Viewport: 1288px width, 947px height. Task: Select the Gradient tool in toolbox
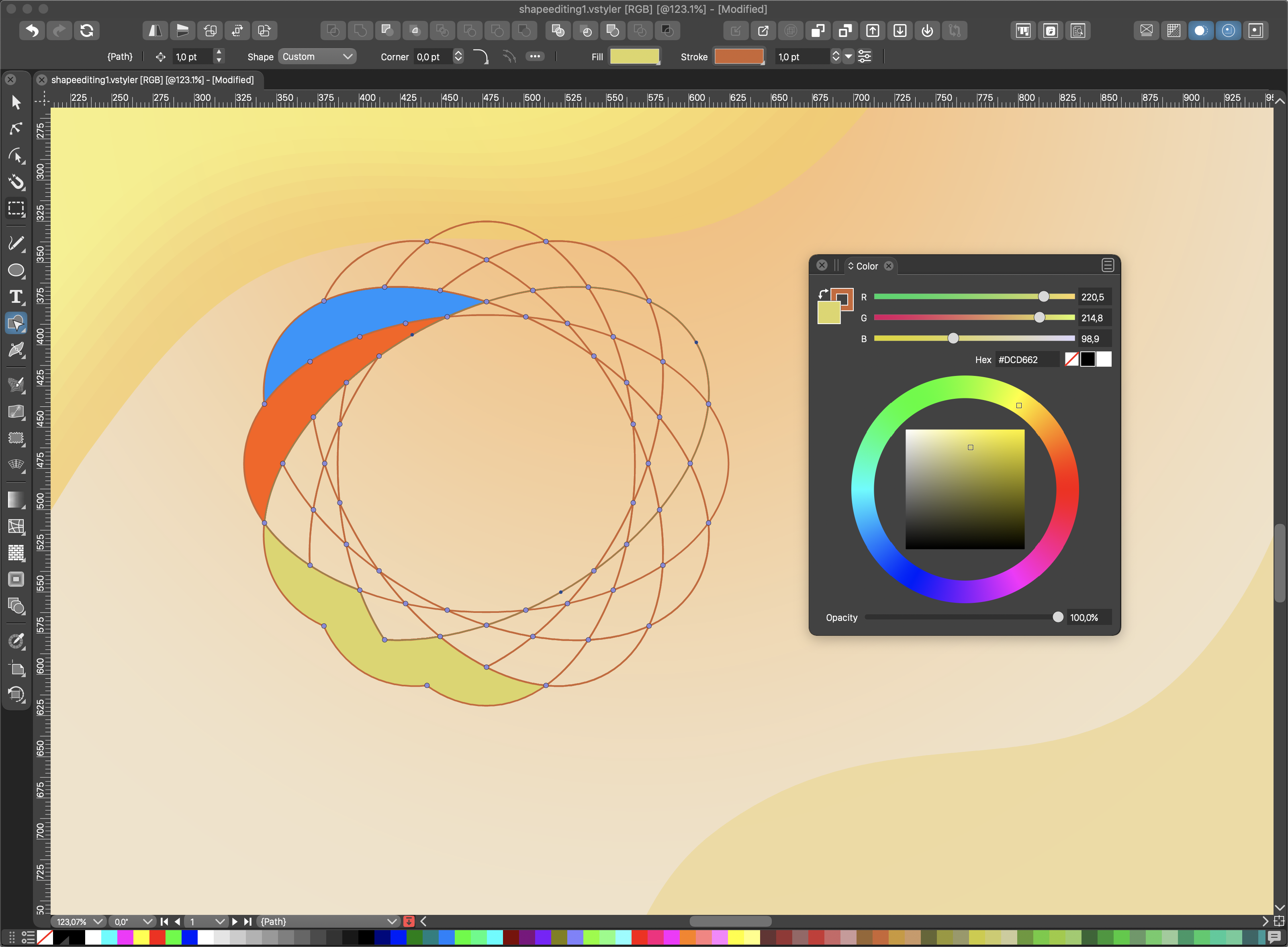click(16, 500)
